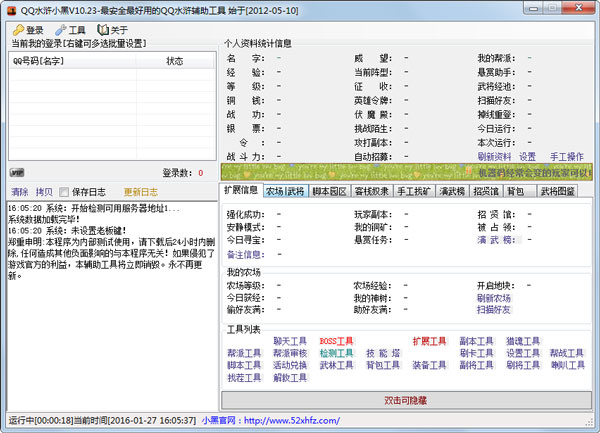Click the red BOSS工具 link
600x433 pixels.
(x=336, y=341)
